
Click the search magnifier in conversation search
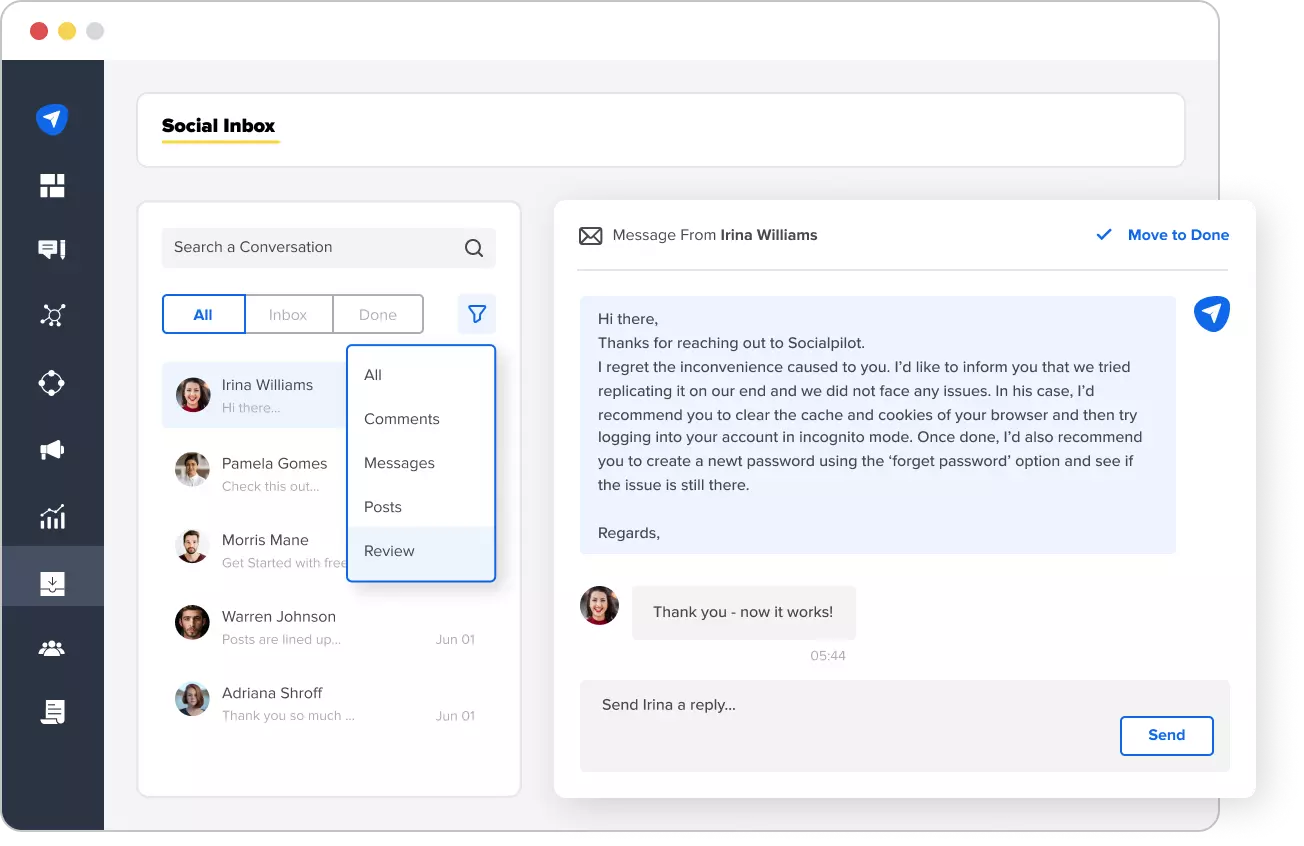click(472, 247)
